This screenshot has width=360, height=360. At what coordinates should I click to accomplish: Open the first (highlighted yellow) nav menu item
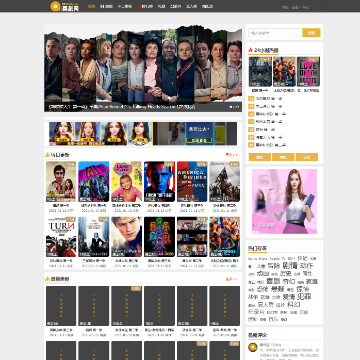[x=91, y=6]
